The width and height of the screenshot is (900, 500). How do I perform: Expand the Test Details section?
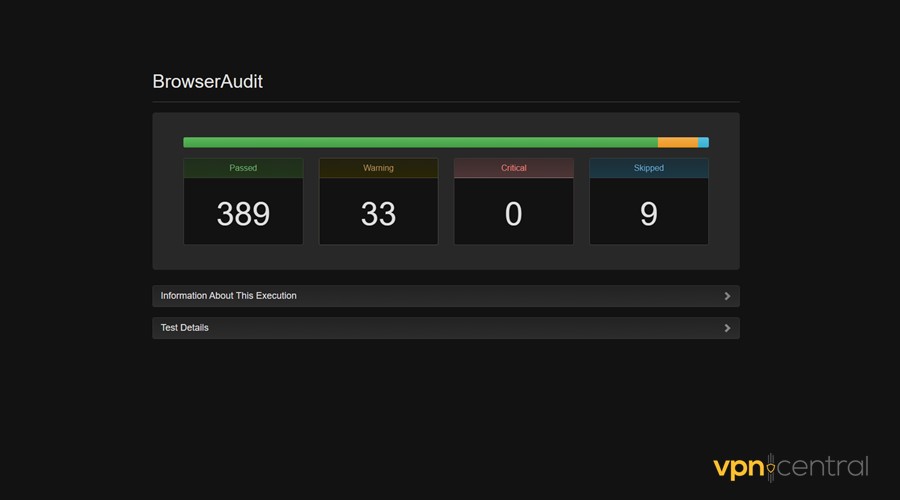point(185,328)
